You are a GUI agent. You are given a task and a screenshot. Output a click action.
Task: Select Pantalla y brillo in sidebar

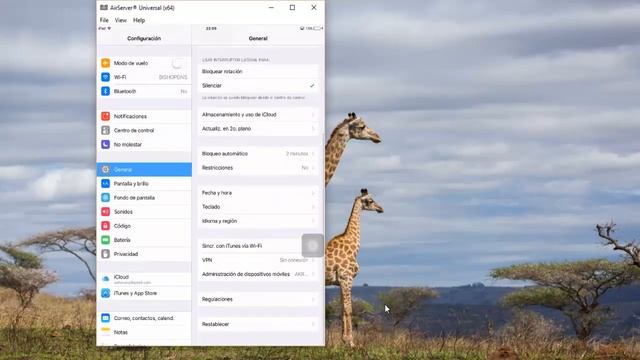[x=131, y=184]
